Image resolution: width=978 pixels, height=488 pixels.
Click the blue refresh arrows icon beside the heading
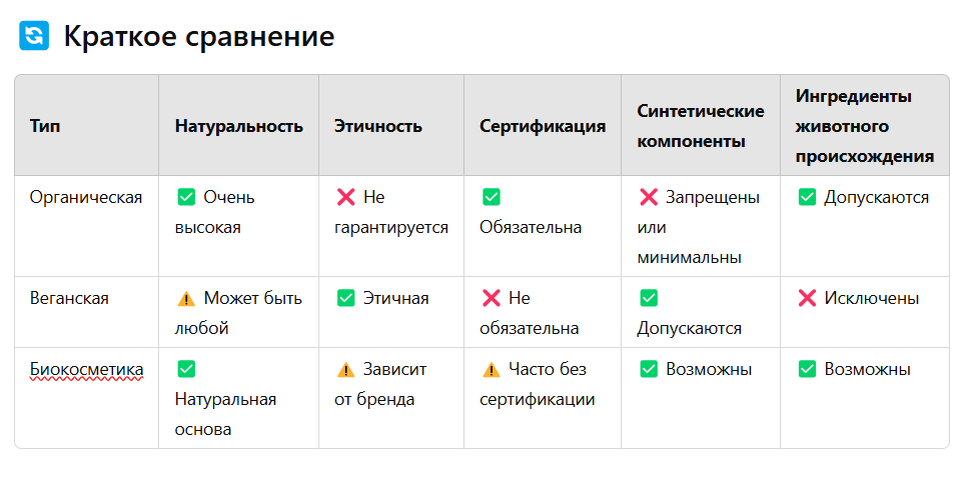click(34, 36)
